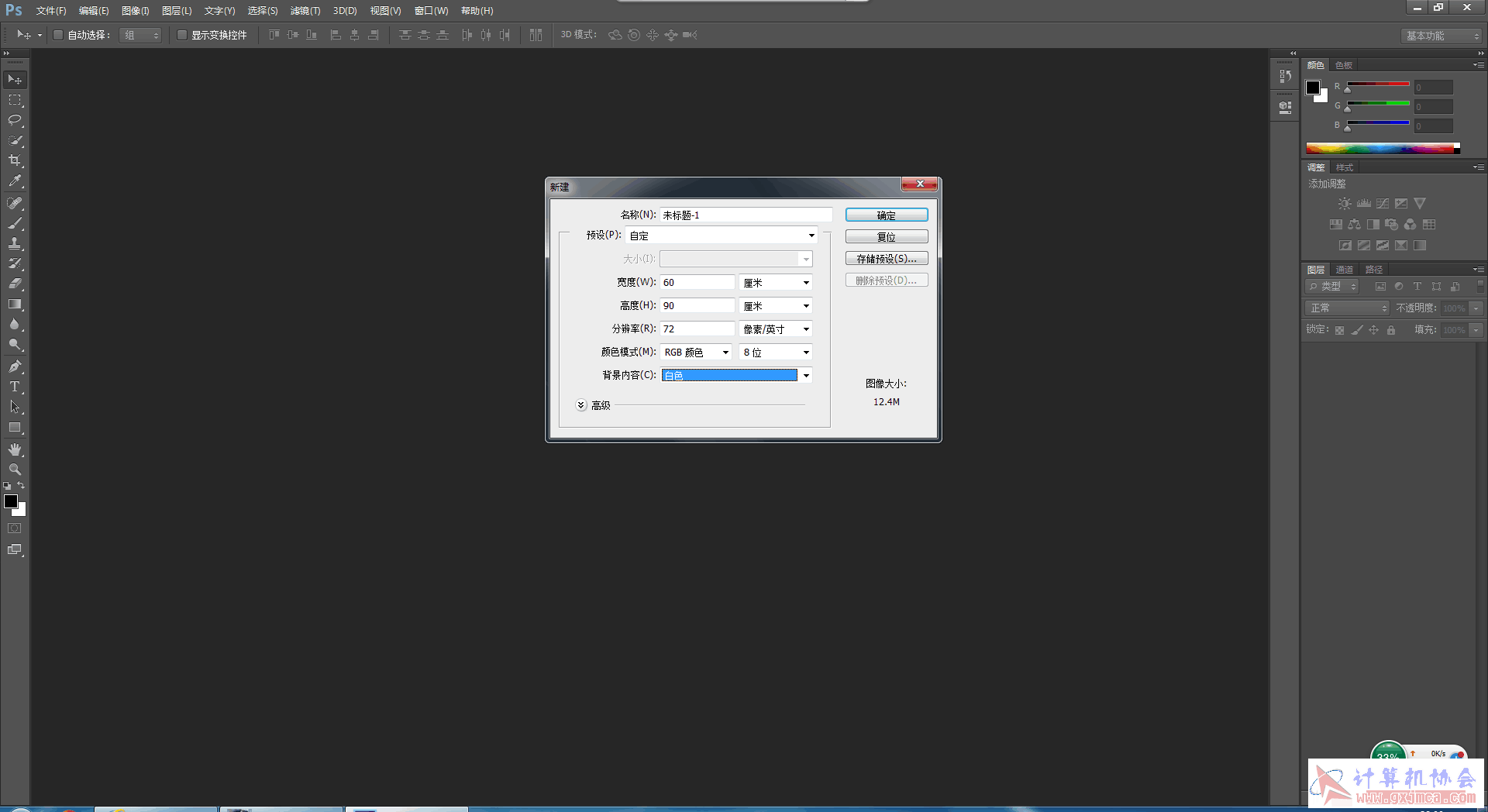Click the foreground color swatch in toolbox

tap(11, 501)
